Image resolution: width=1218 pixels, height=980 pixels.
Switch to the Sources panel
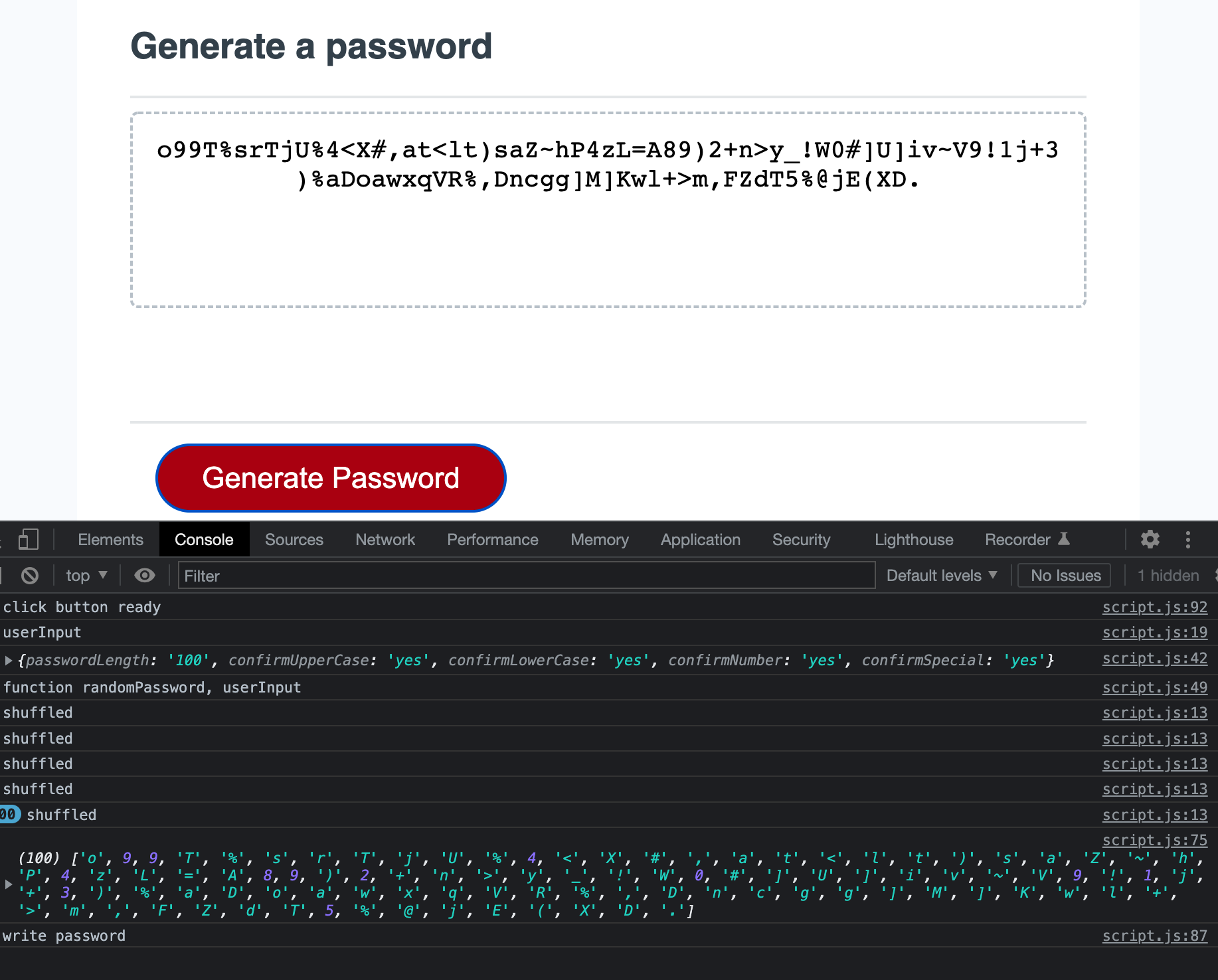pyautogui.click(x=294, y=539)
